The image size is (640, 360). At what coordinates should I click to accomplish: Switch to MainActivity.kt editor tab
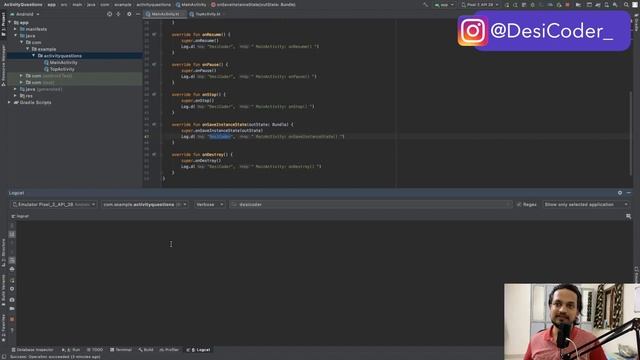165,14
